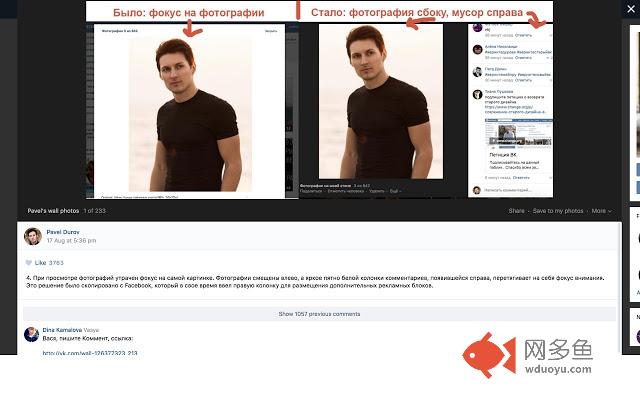Screen dimensions: 640x400
Task: Click Dina Kamalova's avatar
Action: coord(32,335)
